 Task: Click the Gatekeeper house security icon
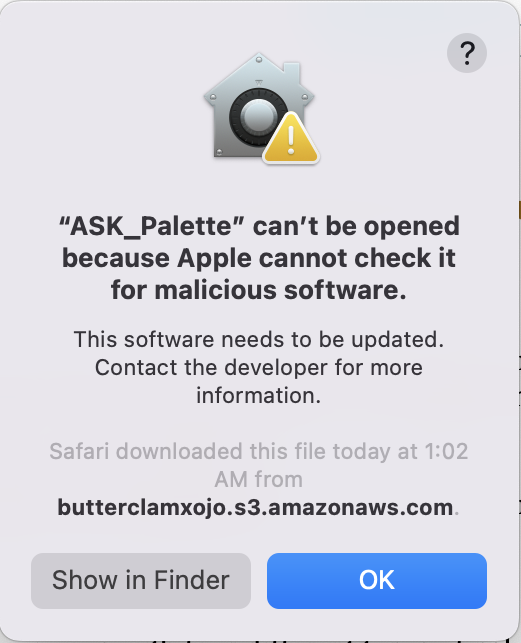tap(261, 108)
